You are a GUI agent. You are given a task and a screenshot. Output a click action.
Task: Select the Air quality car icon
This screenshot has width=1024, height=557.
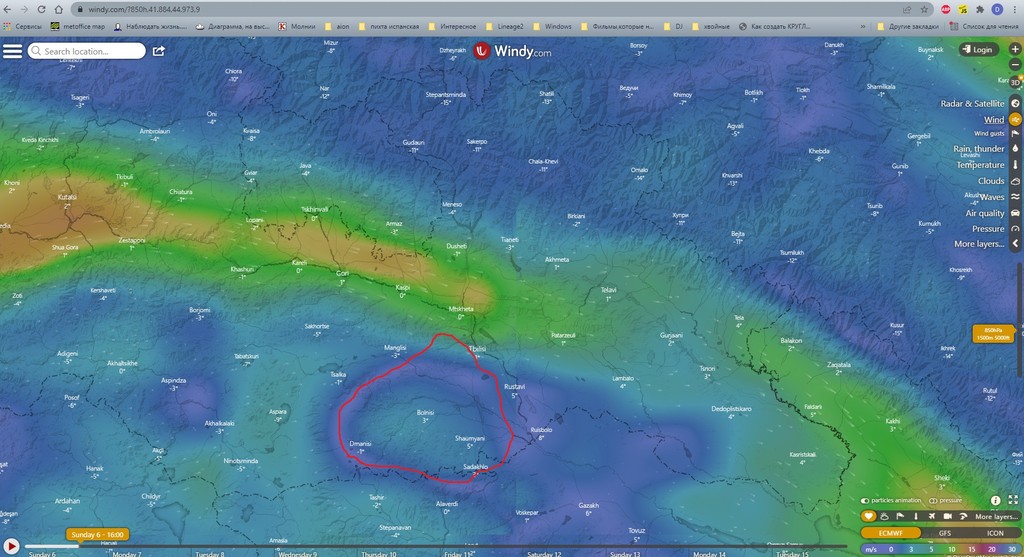point(1015,213)
